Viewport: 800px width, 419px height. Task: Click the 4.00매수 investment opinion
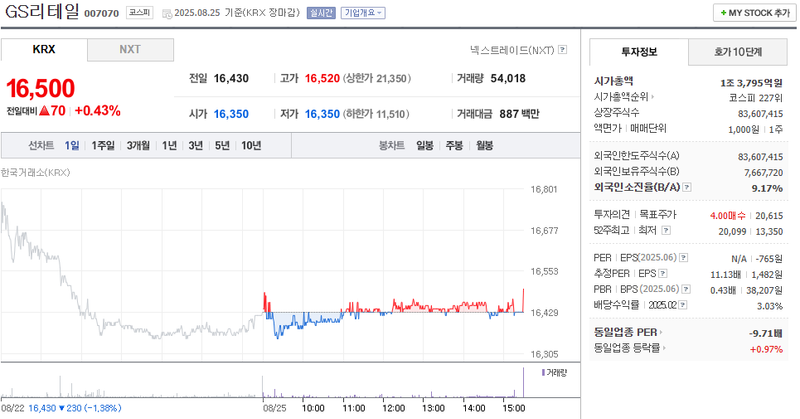pyautogui.click(x=728, y=216)
